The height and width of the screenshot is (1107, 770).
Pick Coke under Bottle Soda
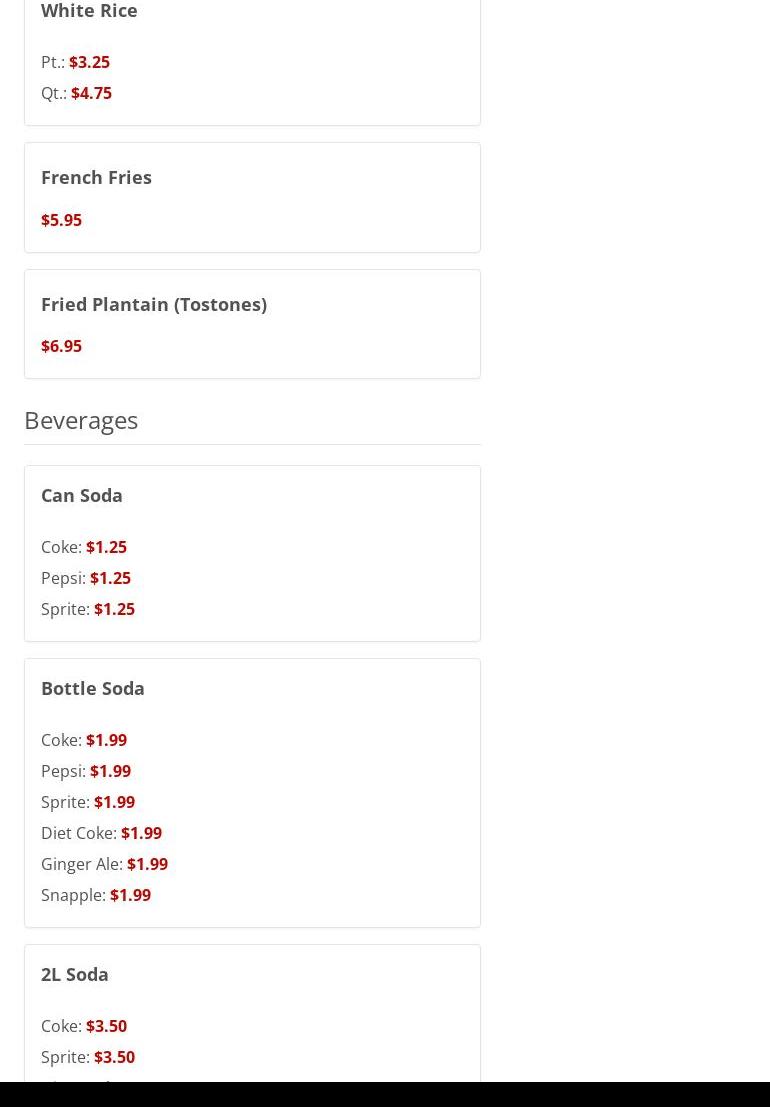coord(84,740)
